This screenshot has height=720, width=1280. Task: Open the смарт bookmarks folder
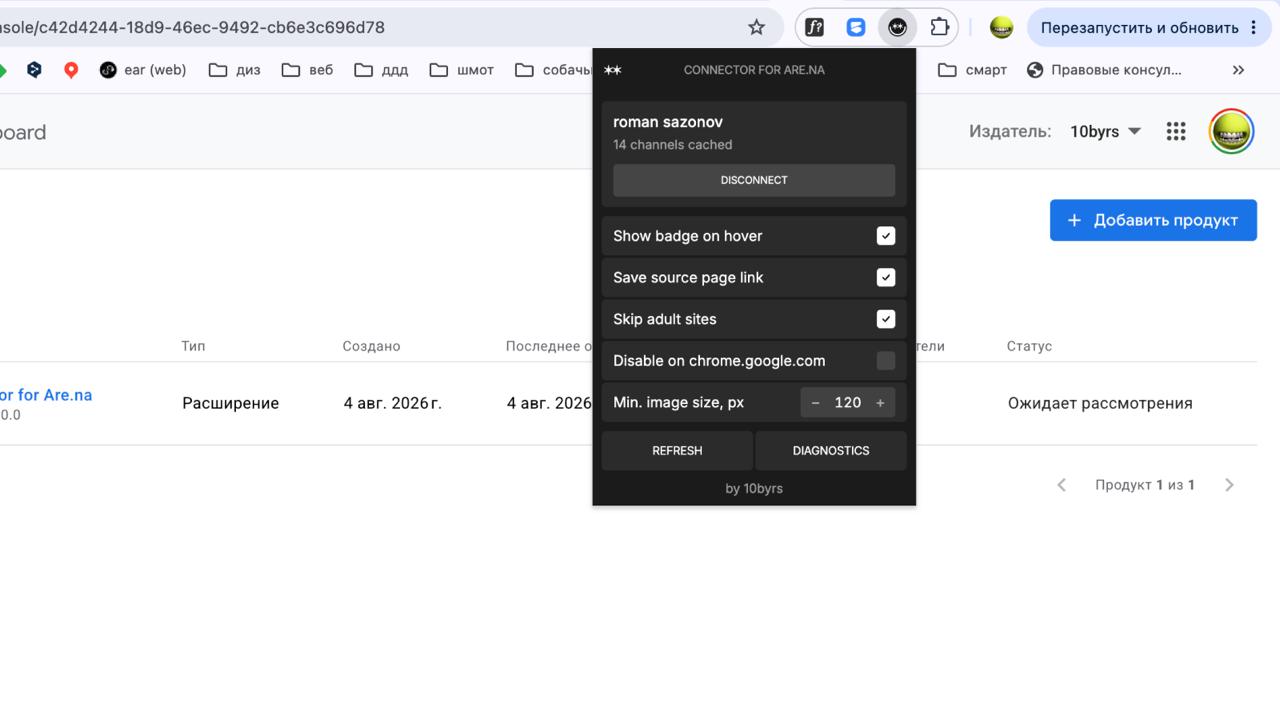(x=973, y=70)
